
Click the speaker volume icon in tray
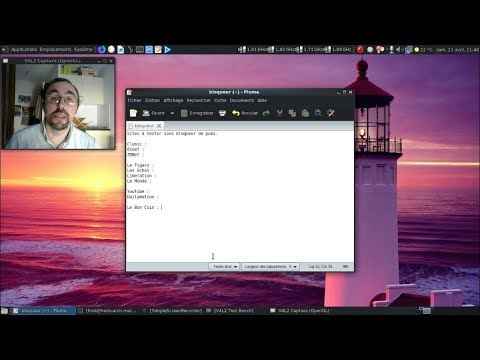[x=398, y=49]
